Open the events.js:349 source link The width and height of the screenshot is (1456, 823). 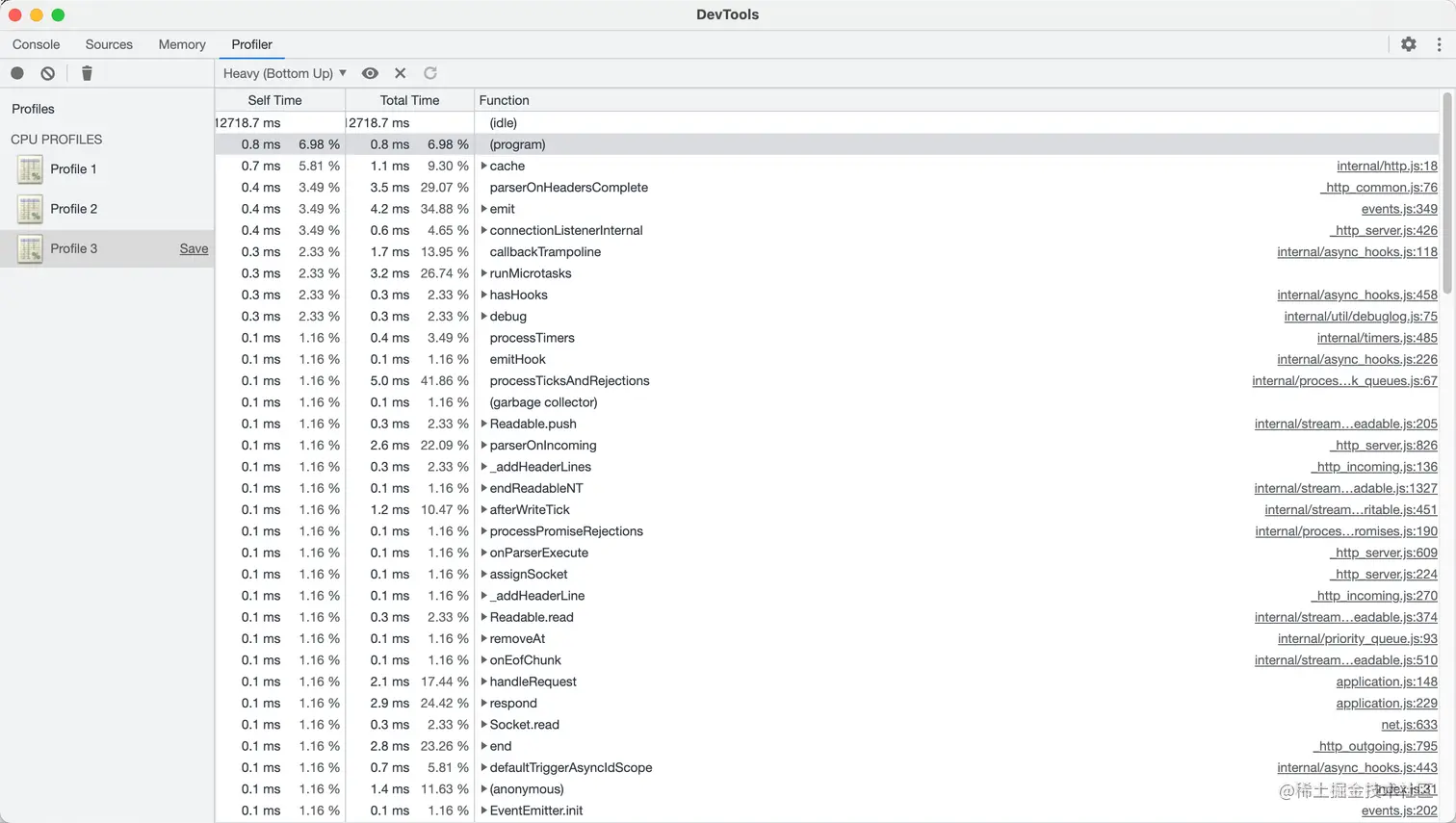click(x=1399, y=209)
